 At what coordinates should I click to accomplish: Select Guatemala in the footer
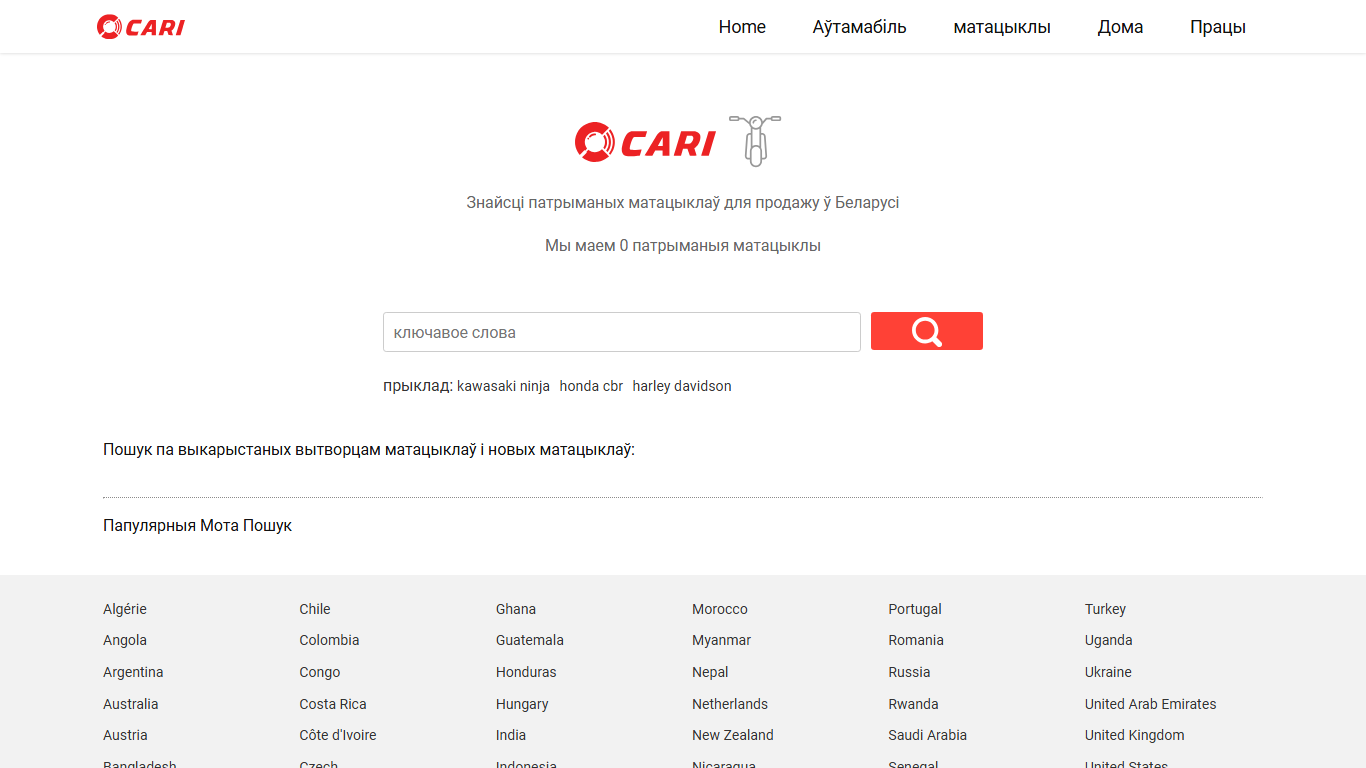point(530,640)
